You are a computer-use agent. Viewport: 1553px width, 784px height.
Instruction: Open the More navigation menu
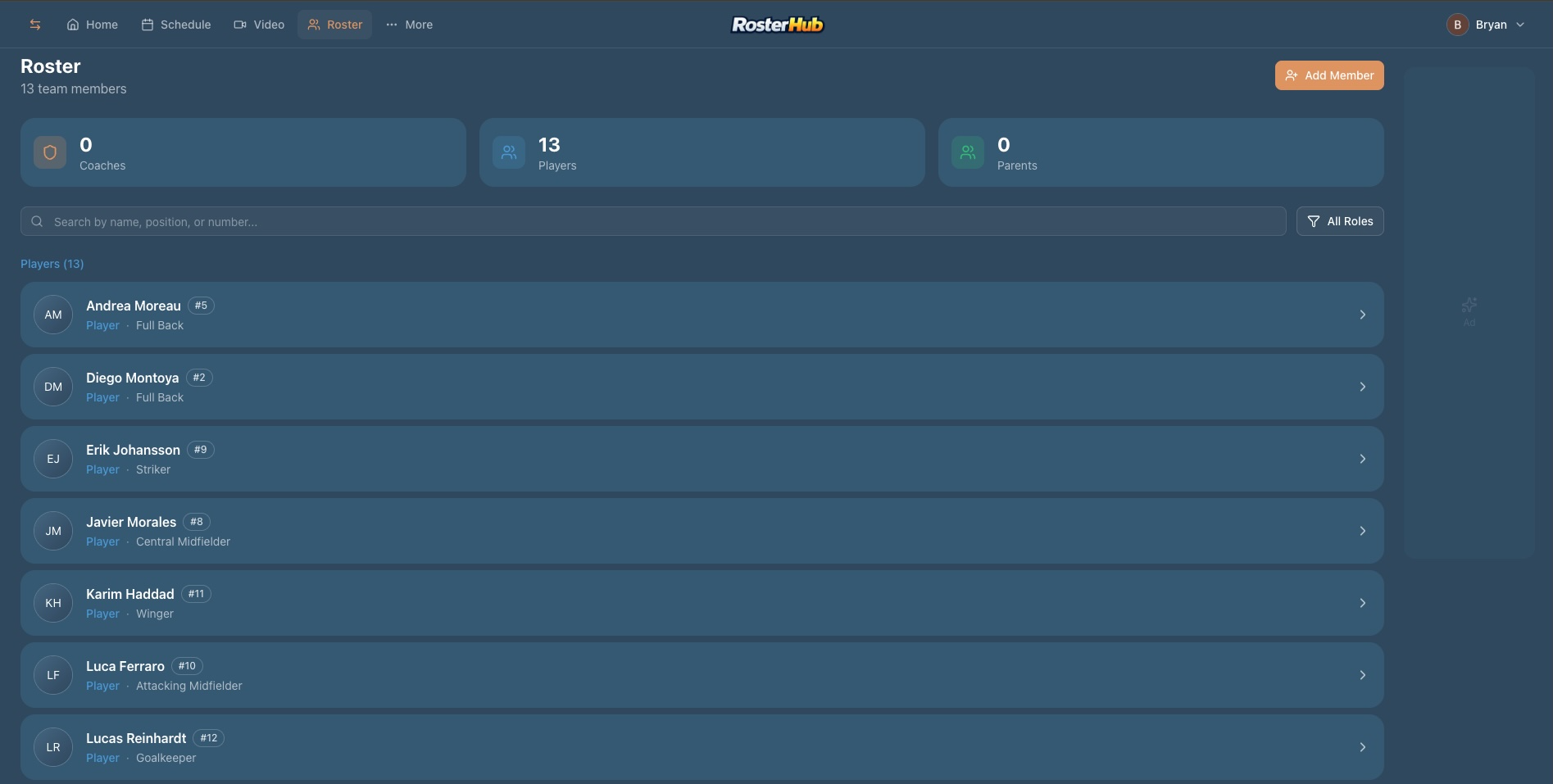tap(409, 25)
